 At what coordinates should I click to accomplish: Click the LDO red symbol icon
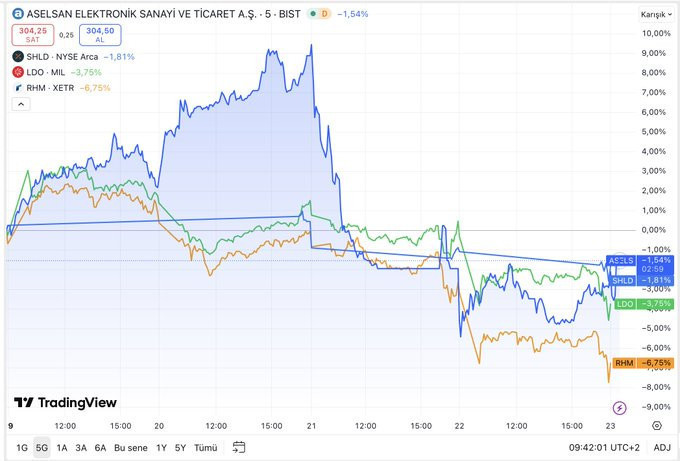[18, 72]
